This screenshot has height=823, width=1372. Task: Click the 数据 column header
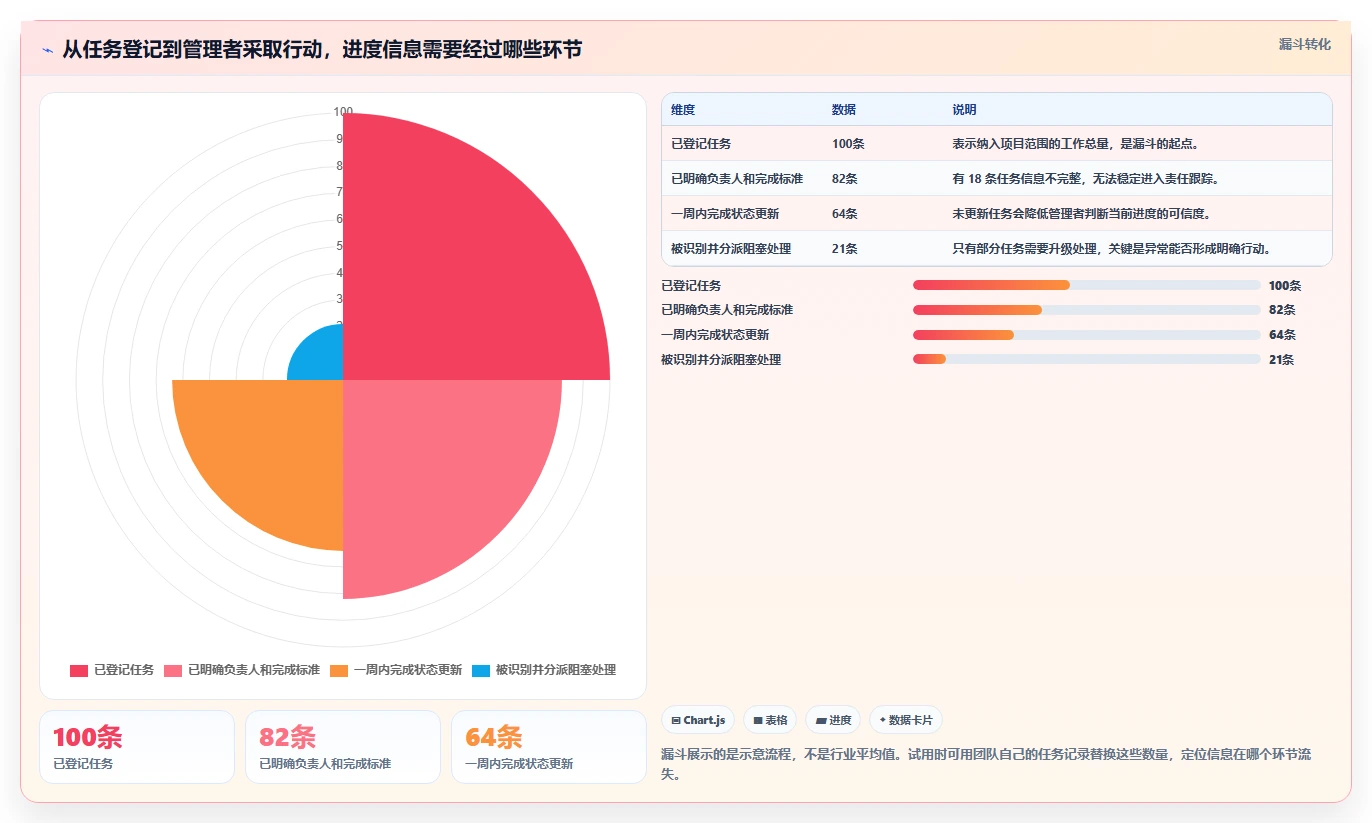844,110
